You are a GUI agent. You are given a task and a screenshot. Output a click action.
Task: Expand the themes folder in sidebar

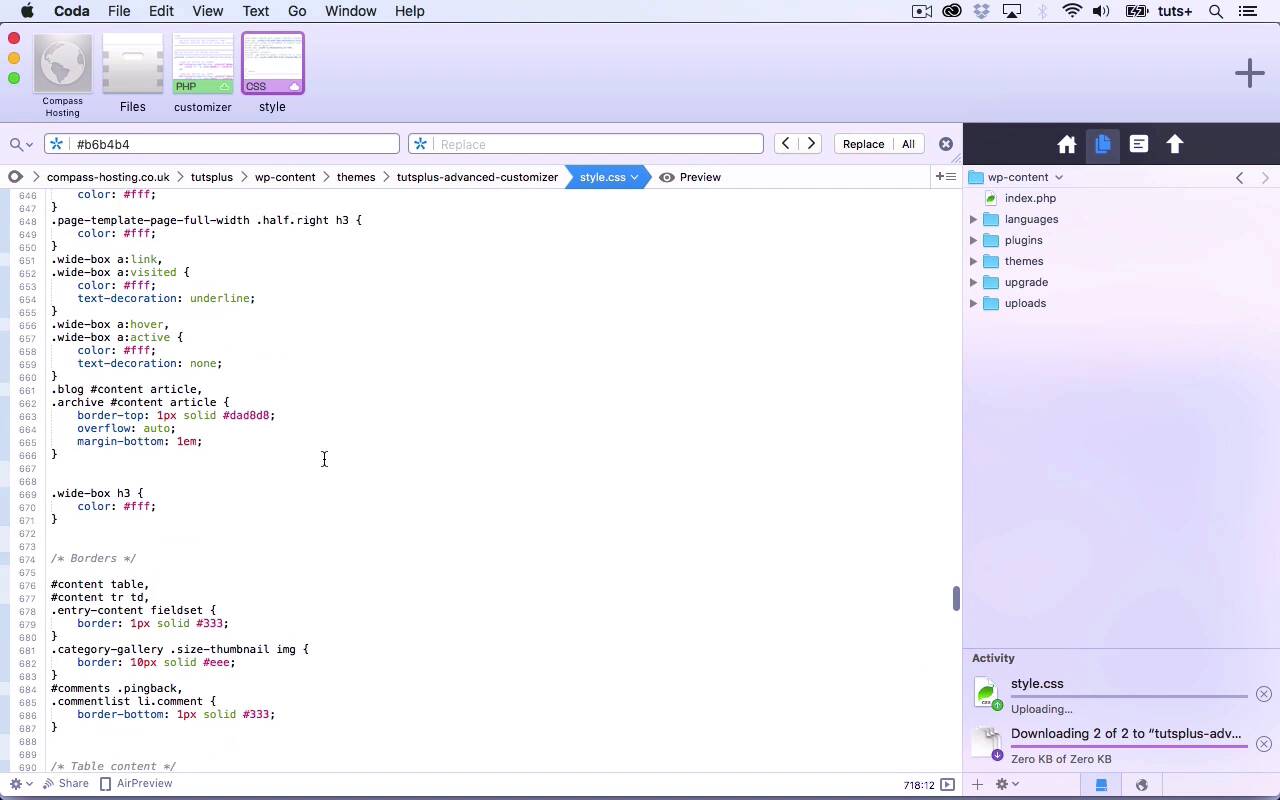(973, 261)
